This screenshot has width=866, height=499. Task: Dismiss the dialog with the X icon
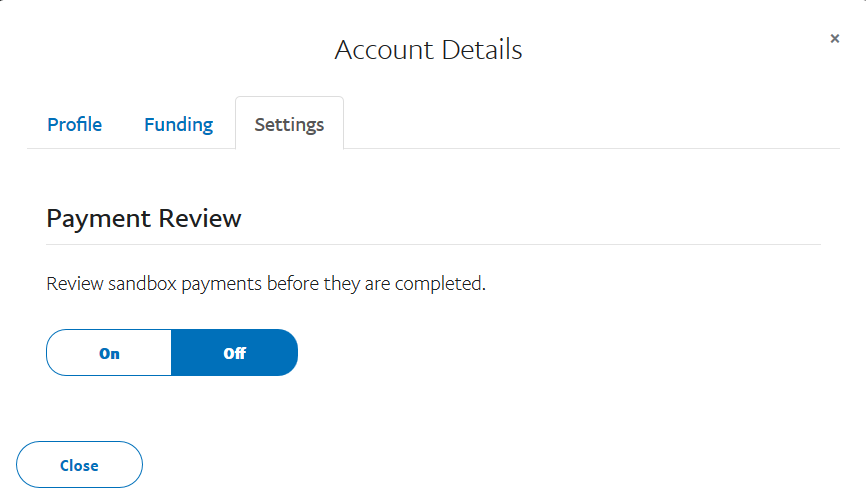[835, 39]
